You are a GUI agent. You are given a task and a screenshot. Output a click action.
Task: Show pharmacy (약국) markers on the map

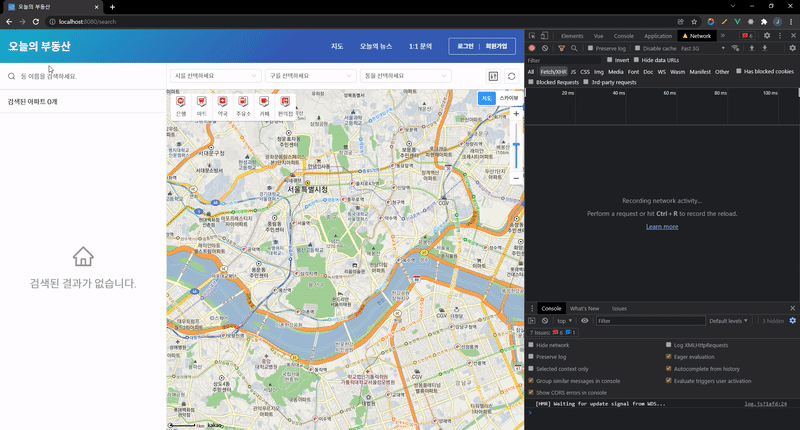(x=222, y=106)
